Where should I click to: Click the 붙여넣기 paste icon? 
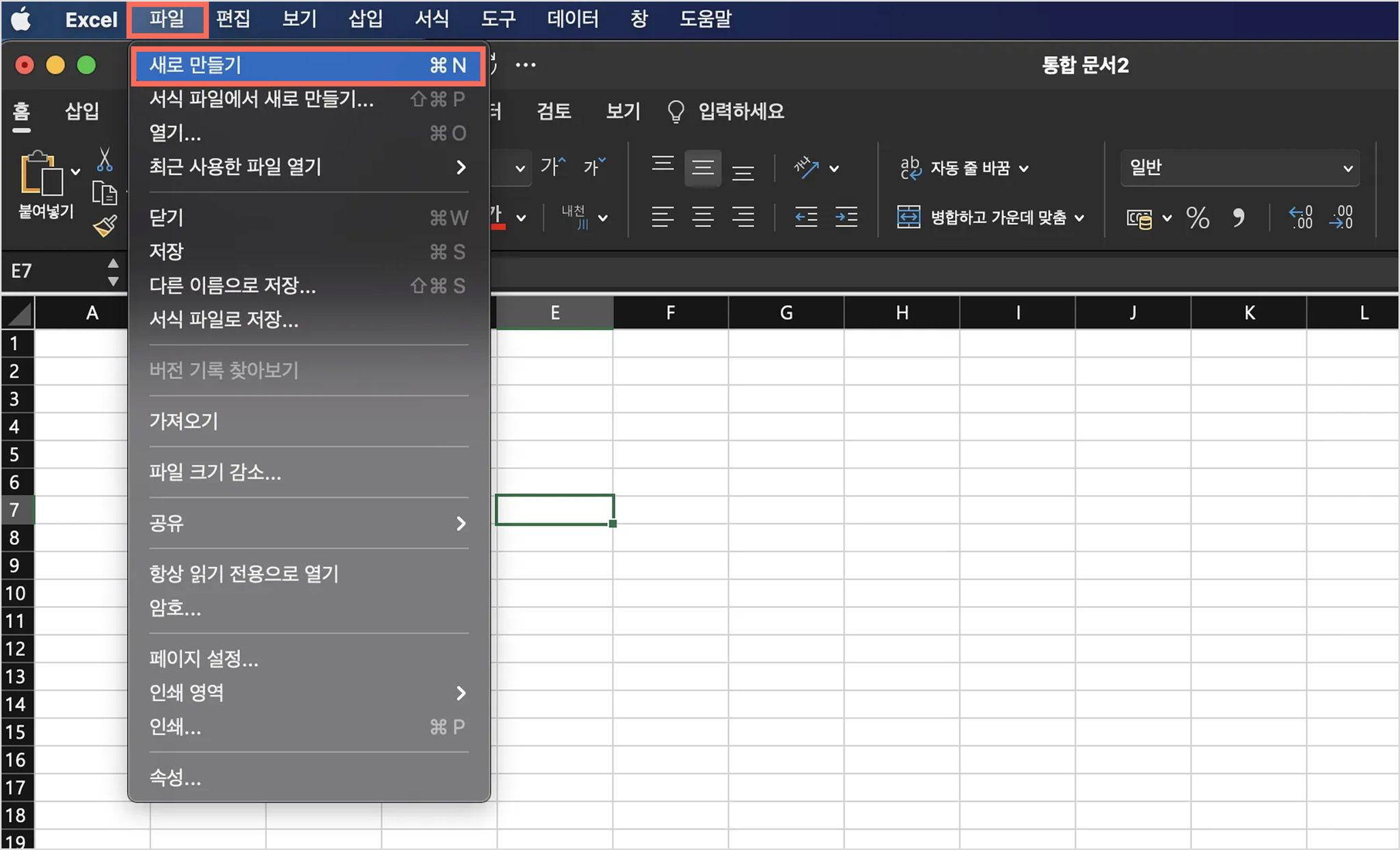[x=42, y=172]
